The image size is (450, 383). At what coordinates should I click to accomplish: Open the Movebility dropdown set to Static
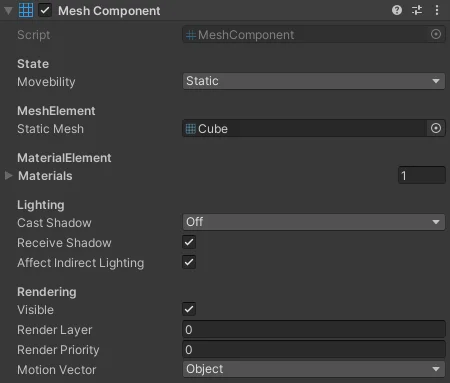(x=314, y=81)
